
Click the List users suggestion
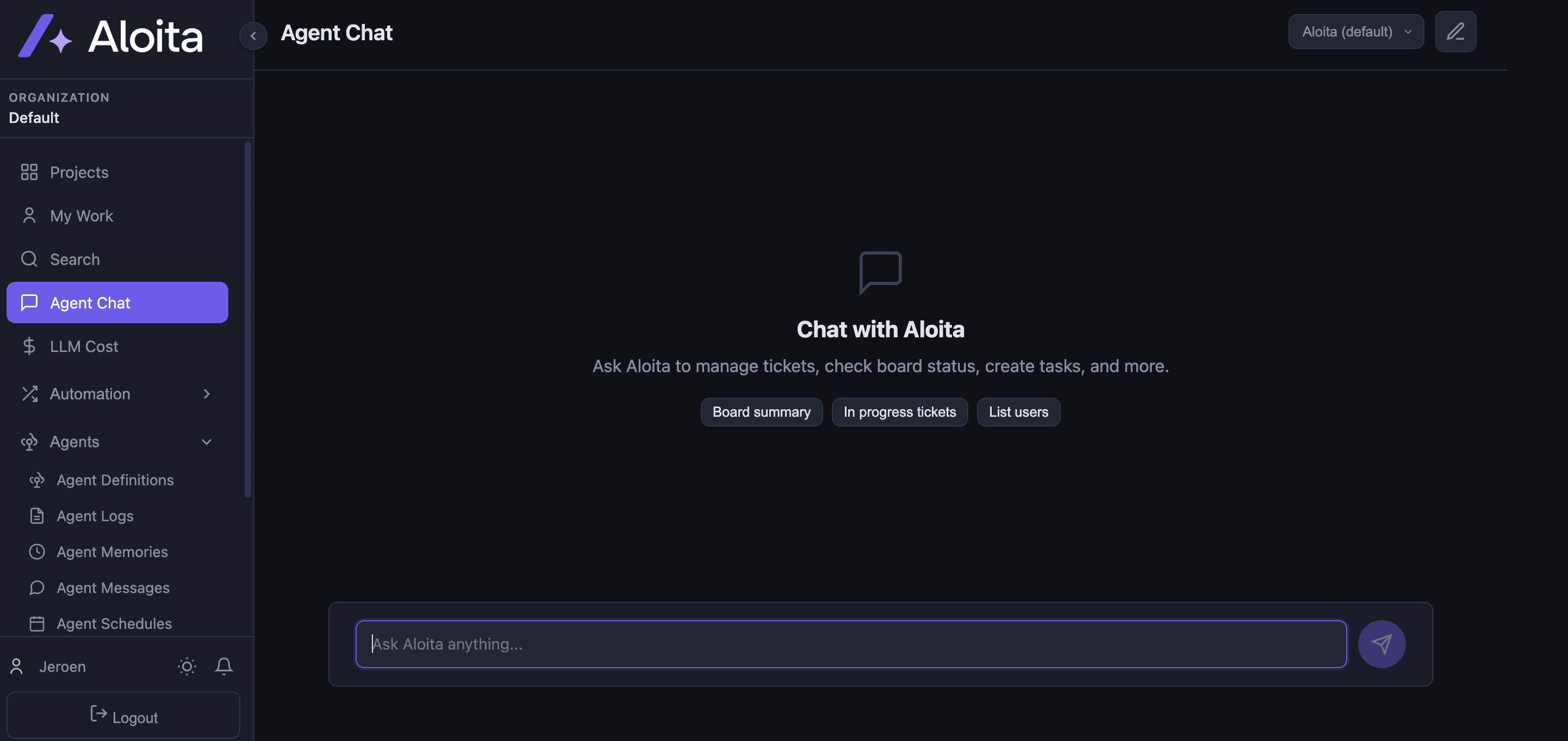pos(1018,412)
